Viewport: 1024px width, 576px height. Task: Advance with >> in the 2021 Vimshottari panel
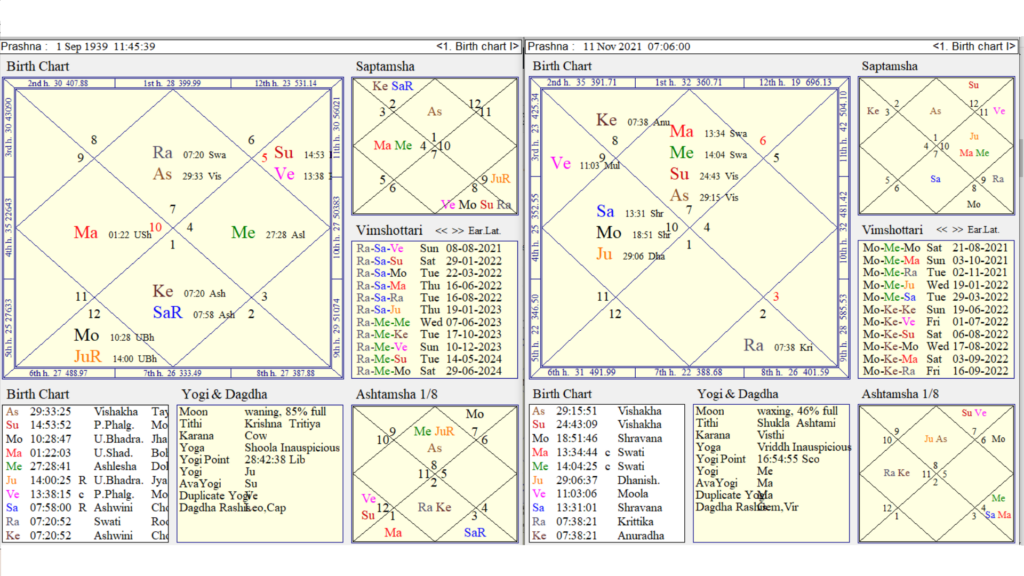(957, 230)
